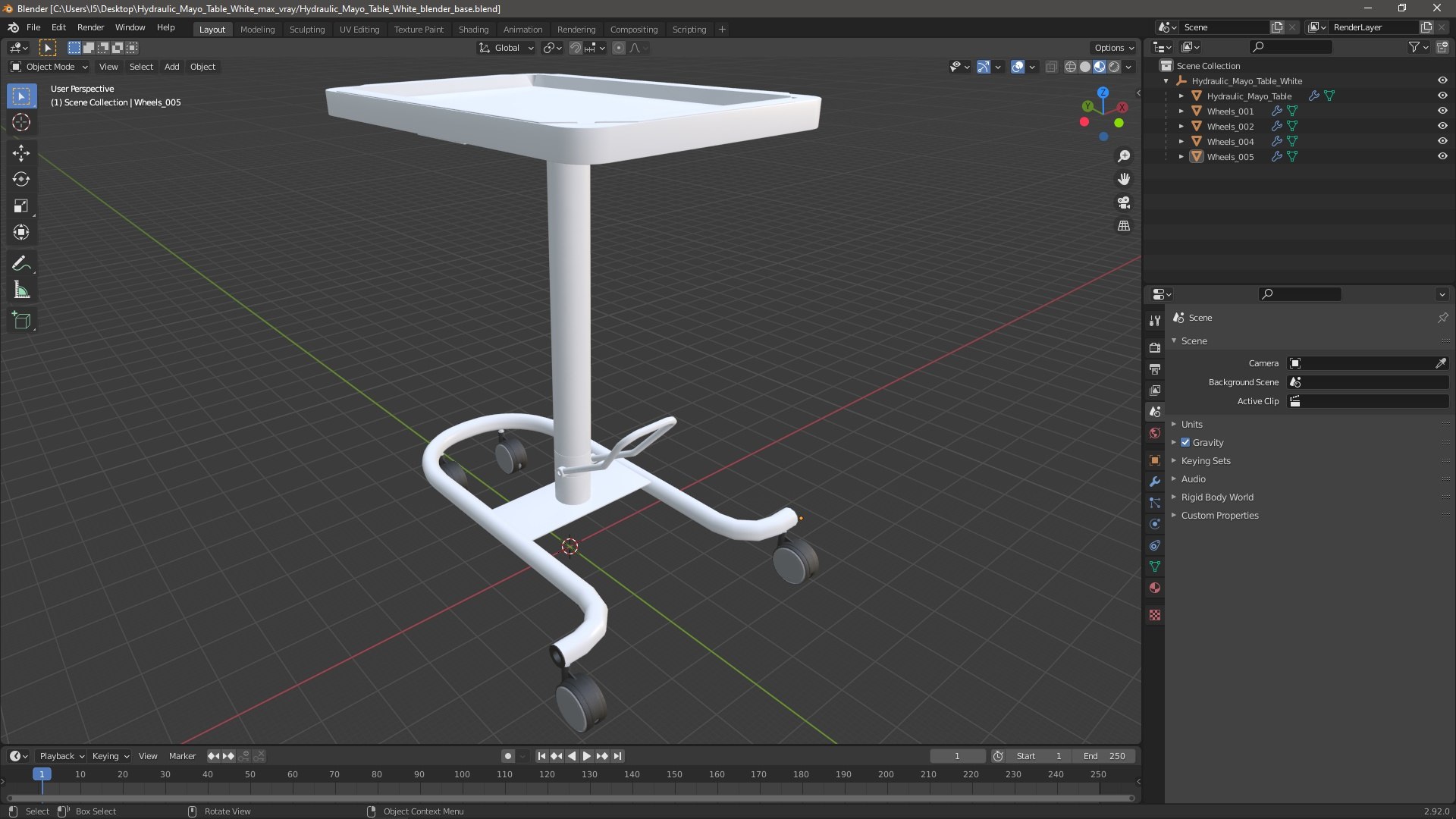Hide Hydraulic_Mayo_Table with its eye icon
Image resolution: width=1456 pixels, height=819 pixels.
click(1442, 96)
